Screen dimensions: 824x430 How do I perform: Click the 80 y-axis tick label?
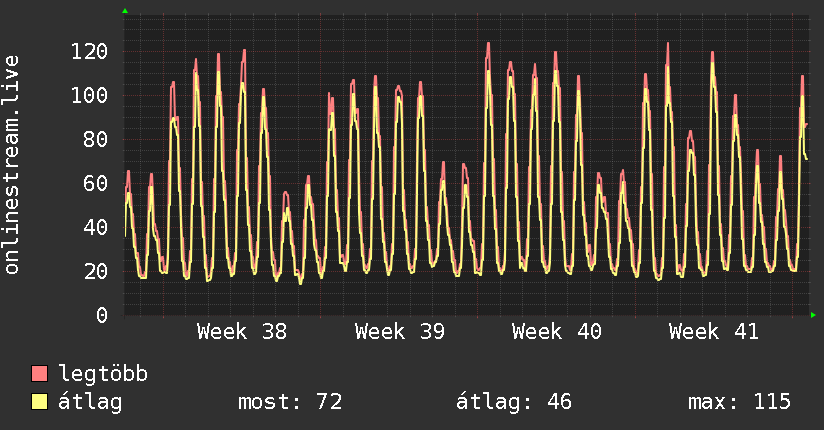tap(96, 139)
